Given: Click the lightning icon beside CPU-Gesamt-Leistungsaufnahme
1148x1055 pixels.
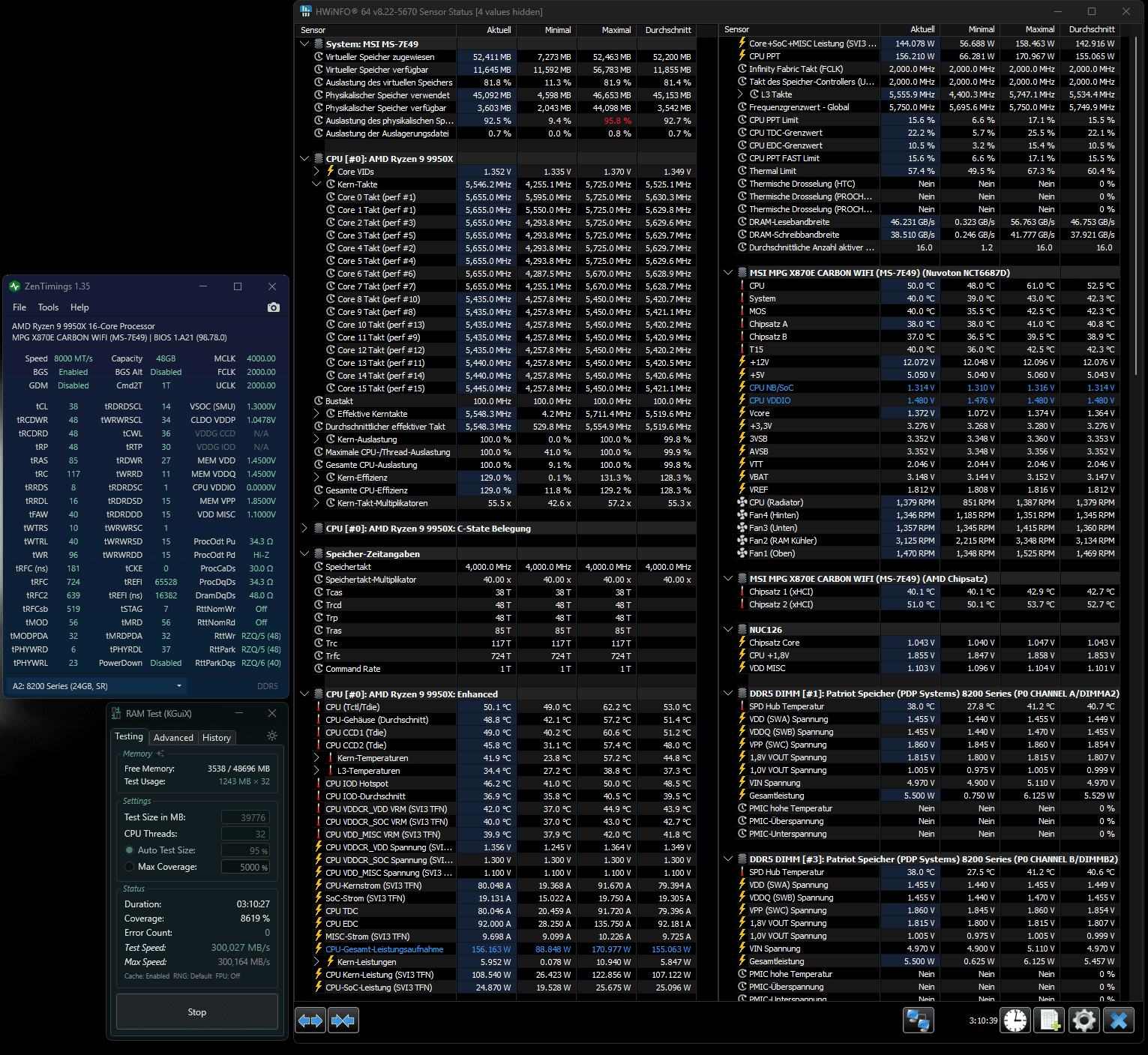Looking at the screenshot, I should (x=319, y=949).
